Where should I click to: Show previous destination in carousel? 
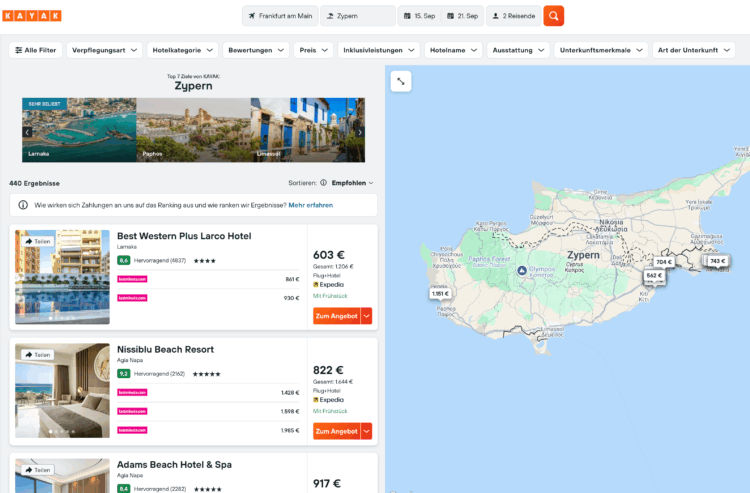tap(27, 131)
